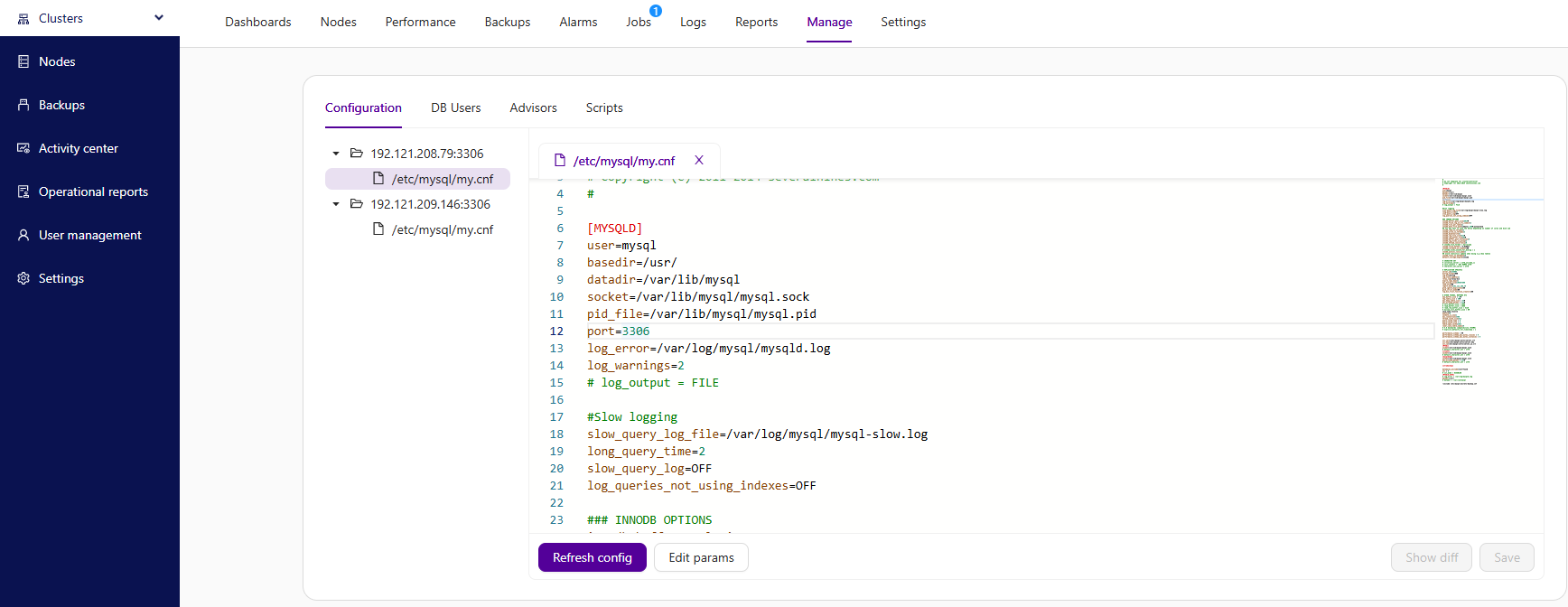Open the Advisors tab

(x=533, y=107)
